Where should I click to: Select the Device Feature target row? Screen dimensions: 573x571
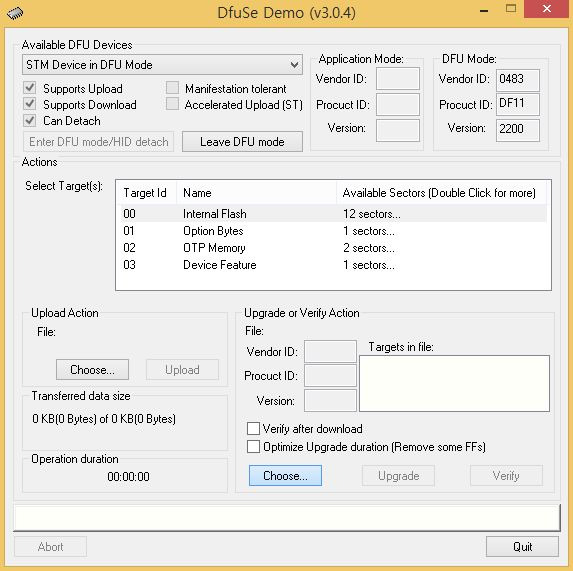click(333, 265)
